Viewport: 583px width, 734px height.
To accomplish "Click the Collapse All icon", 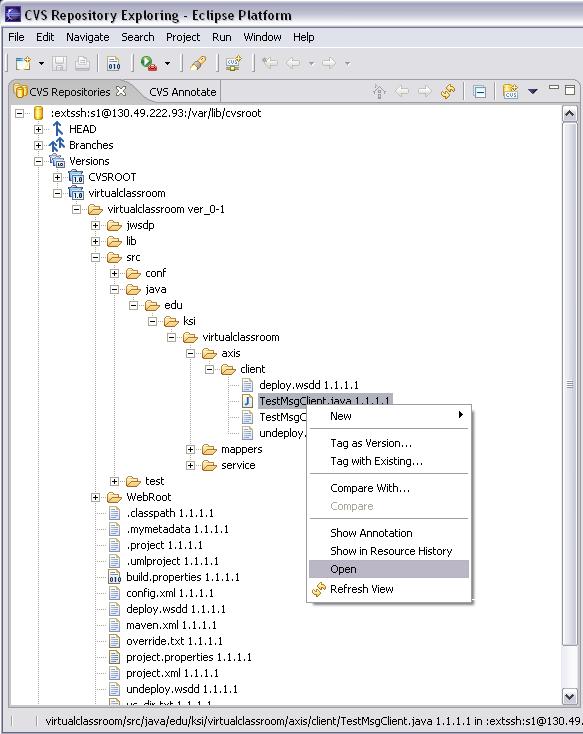I will pyautogui.click(x=480, y=92).
